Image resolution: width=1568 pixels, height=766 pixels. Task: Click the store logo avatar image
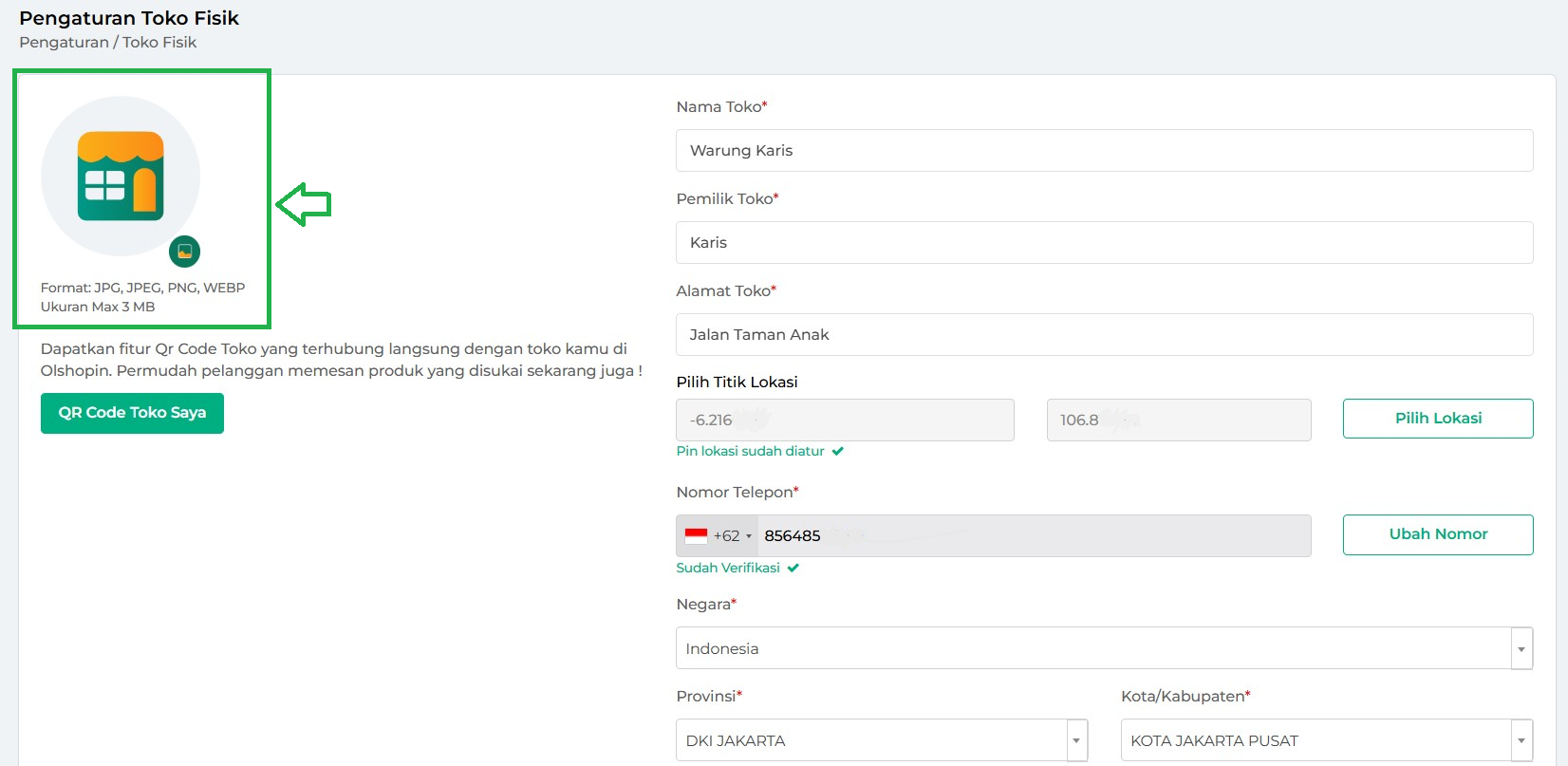point(121,176)
